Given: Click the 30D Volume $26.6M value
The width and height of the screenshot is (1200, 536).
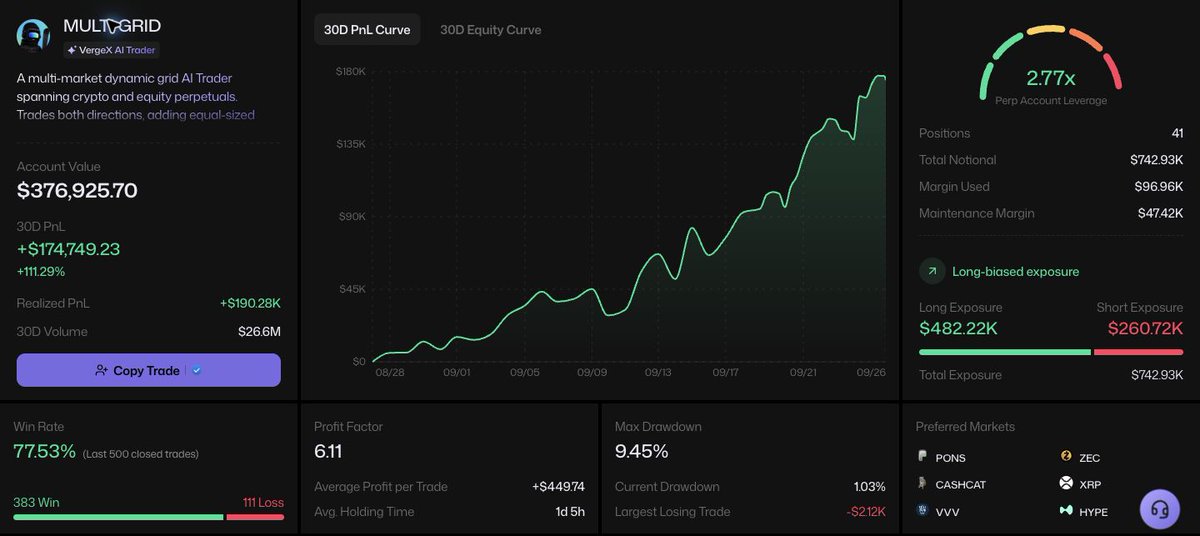Looking at the screenshot, I should (259, 331).
